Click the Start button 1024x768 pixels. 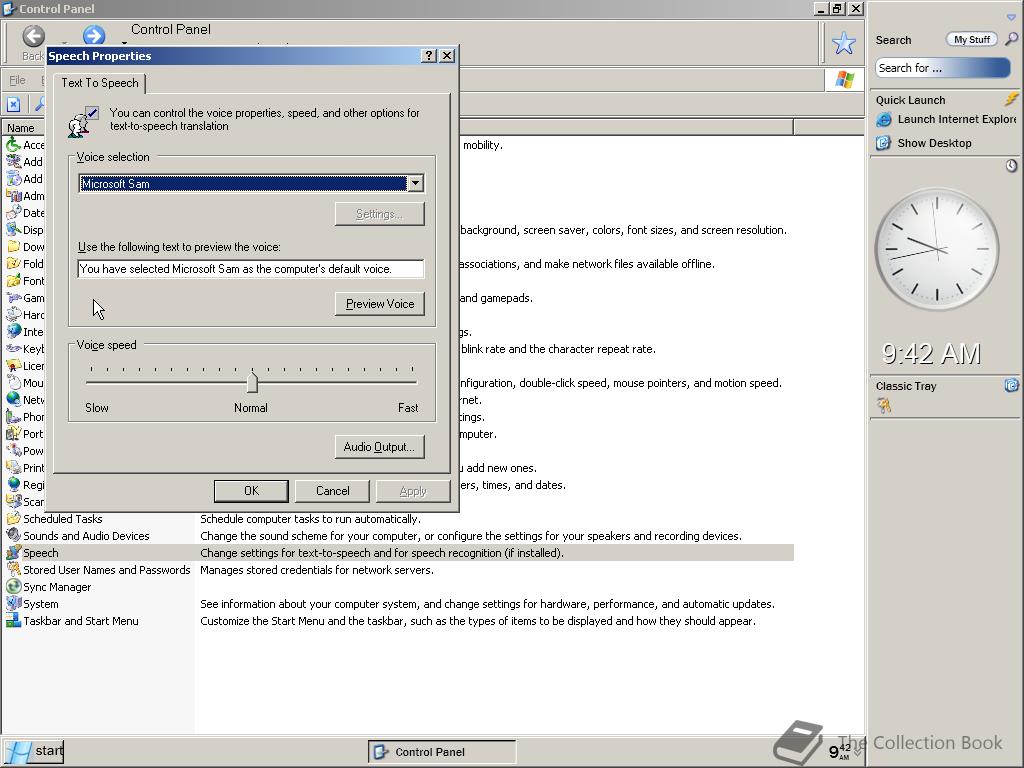click(34, 751)
